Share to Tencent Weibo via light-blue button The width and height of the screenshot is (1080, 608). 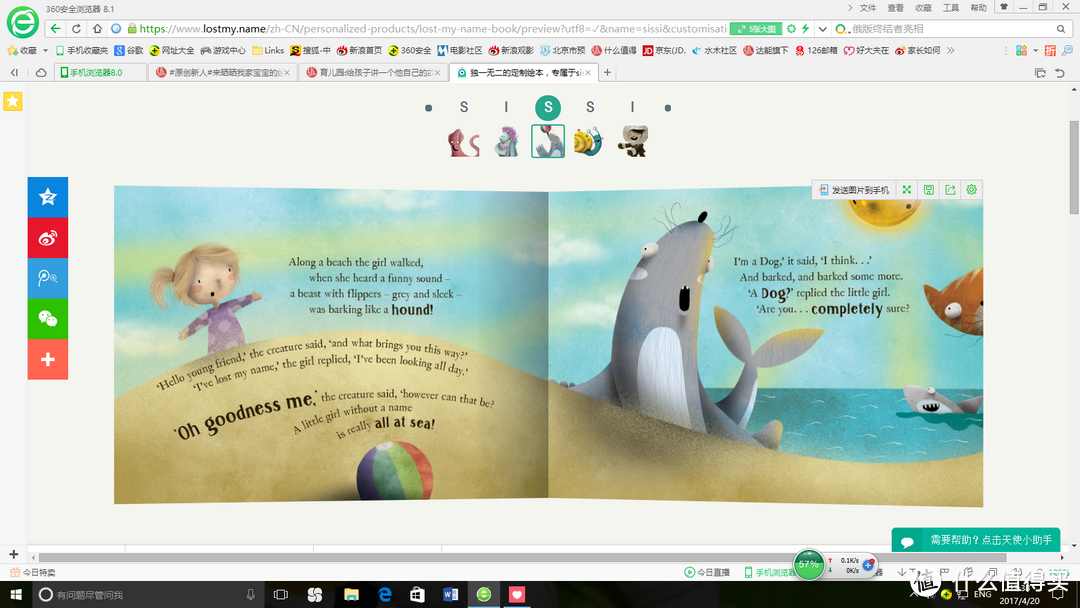[48, 278]
